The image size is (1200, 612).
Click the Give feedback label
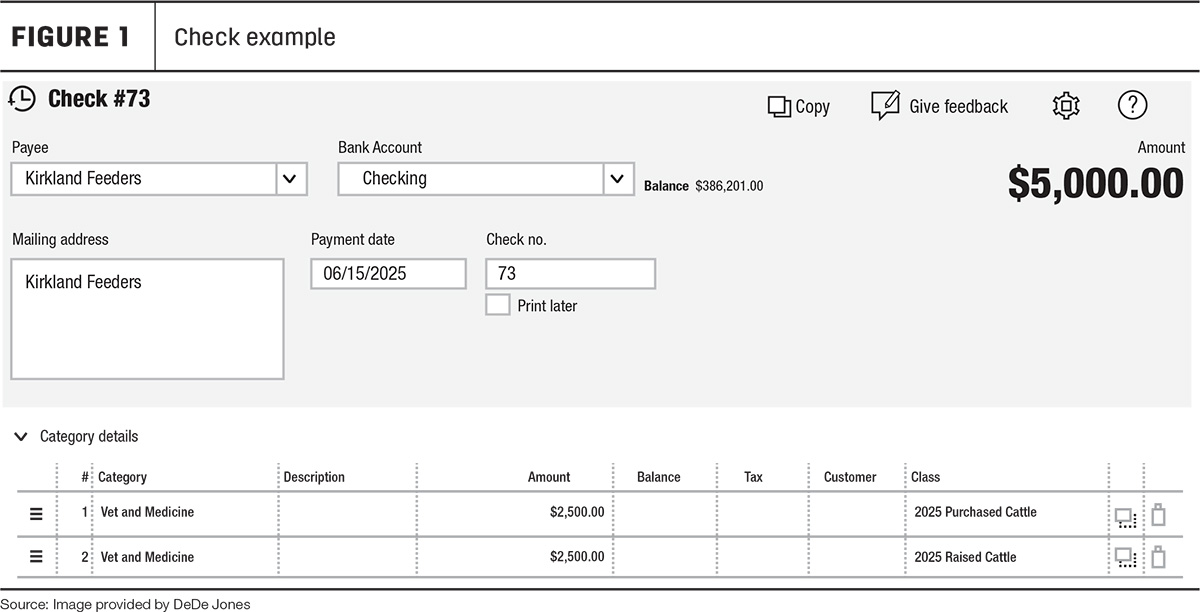tap(958, 106)
